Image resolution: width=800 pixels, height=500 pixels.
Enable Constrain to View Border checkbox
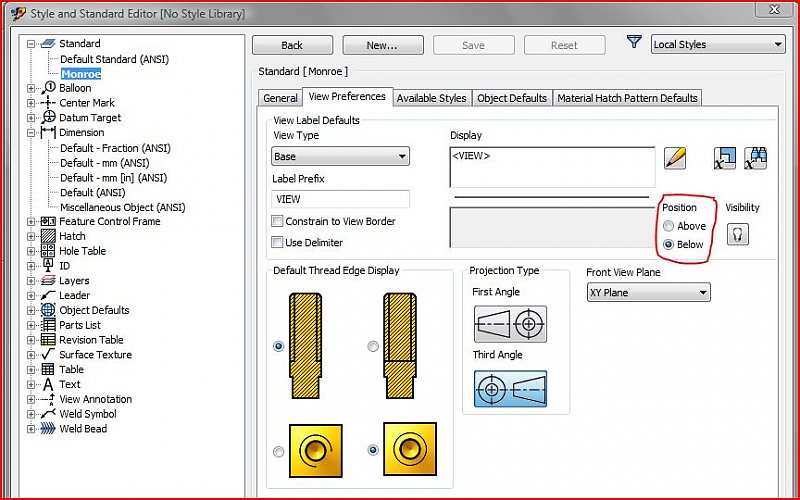click(278, 221)
